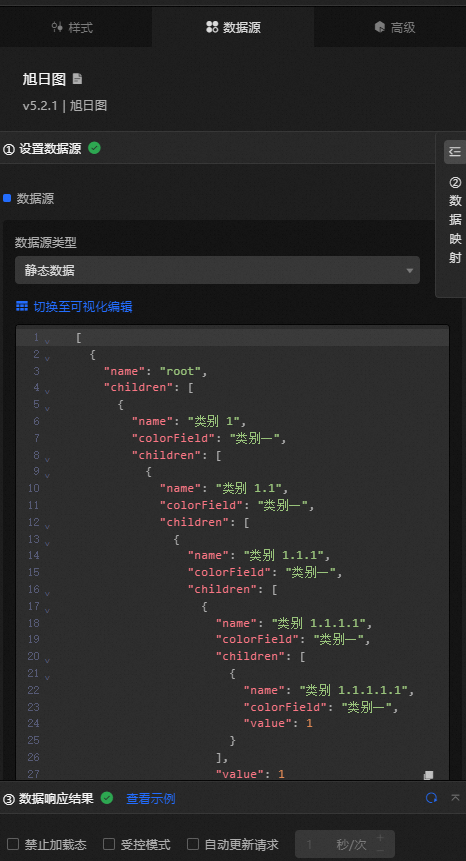The height and width of the screenshot is (861, 466).
Task: Open the 数据映射 step panel
Action: point(455,220)
